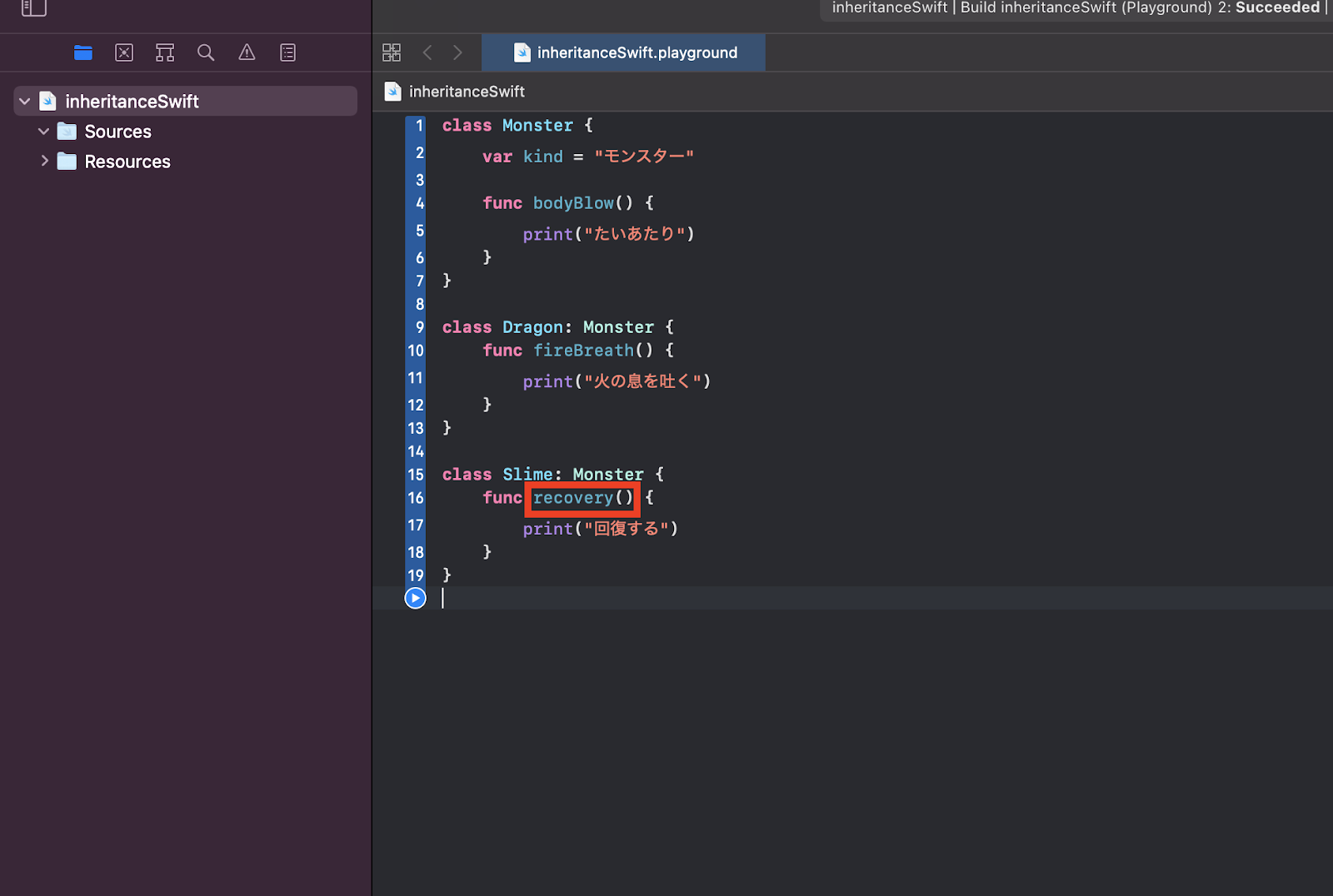
Task: Open the Source Control navigator icon
Action: (x=124, y=52)
